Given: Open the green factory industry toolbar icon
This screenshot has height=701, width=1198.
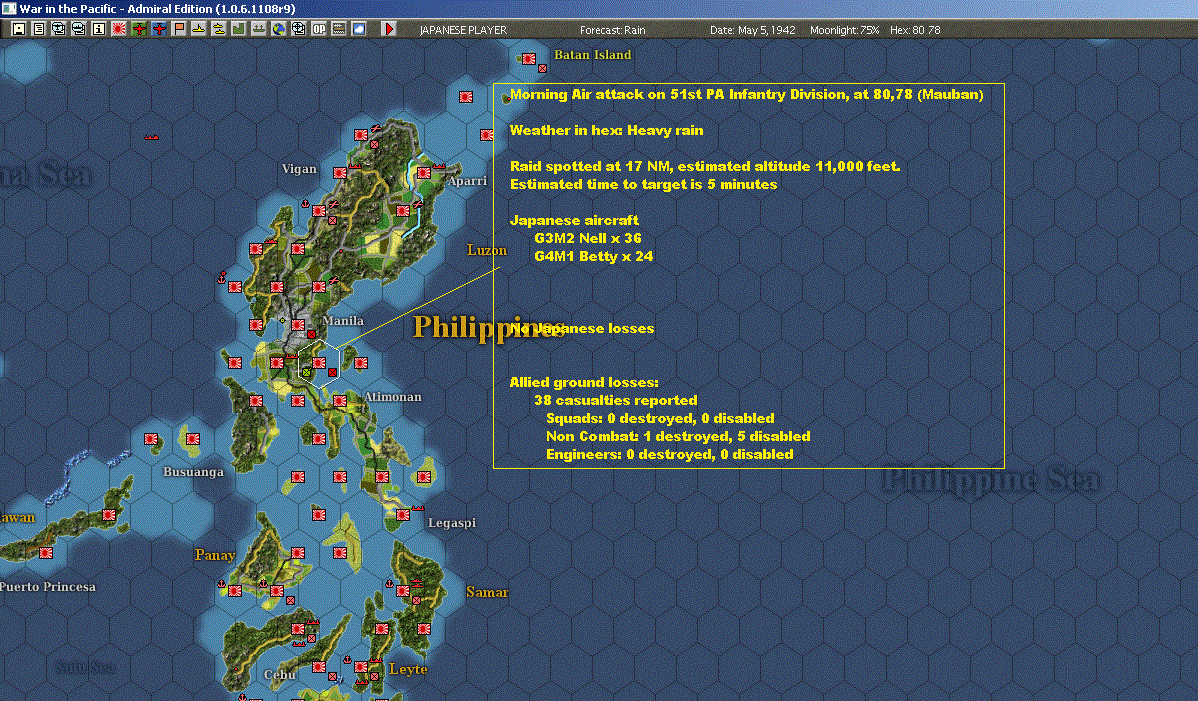Looking at the screenshot, I should [x=238, y=29].
